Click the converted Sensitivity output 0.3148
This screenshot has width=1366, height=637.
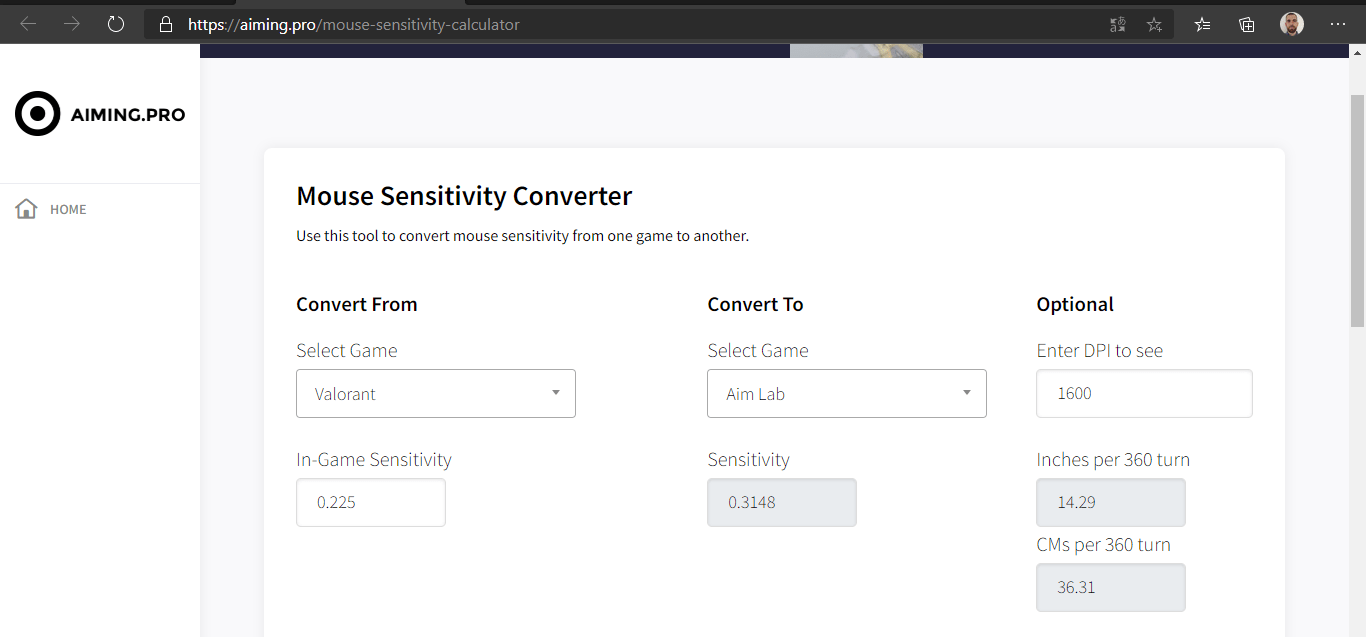click(782, 502)
